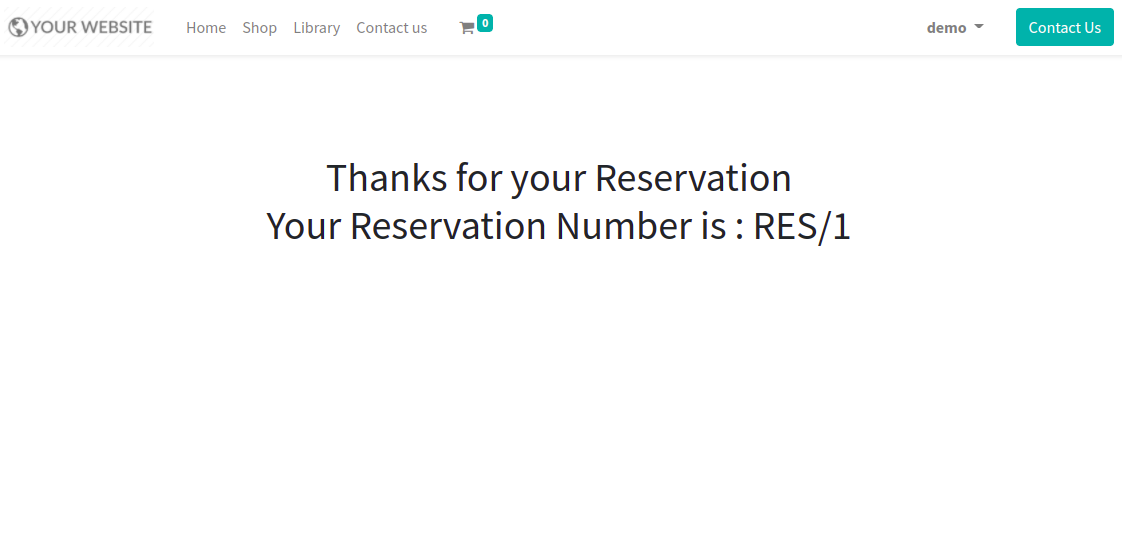Screen dimensions: 1122x559
Task: Click the globe icon in the website logo
Action: tap(18, 28)
